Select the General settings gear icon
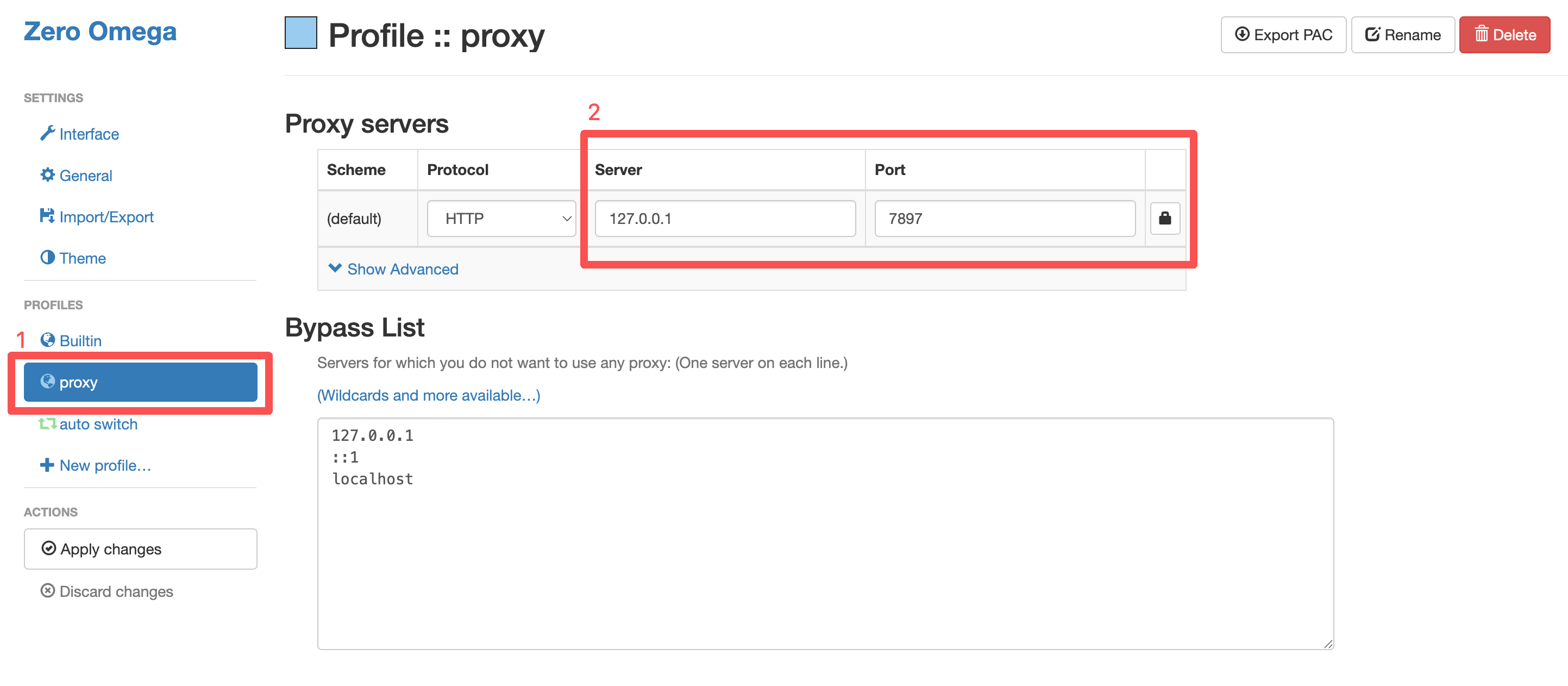The image size is (1568, 686). 47,176
